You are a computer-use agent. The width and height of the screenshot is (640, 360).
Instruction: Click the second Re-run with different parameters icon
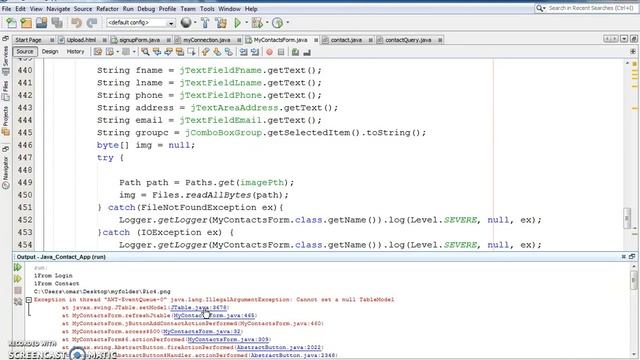(18, 279)
